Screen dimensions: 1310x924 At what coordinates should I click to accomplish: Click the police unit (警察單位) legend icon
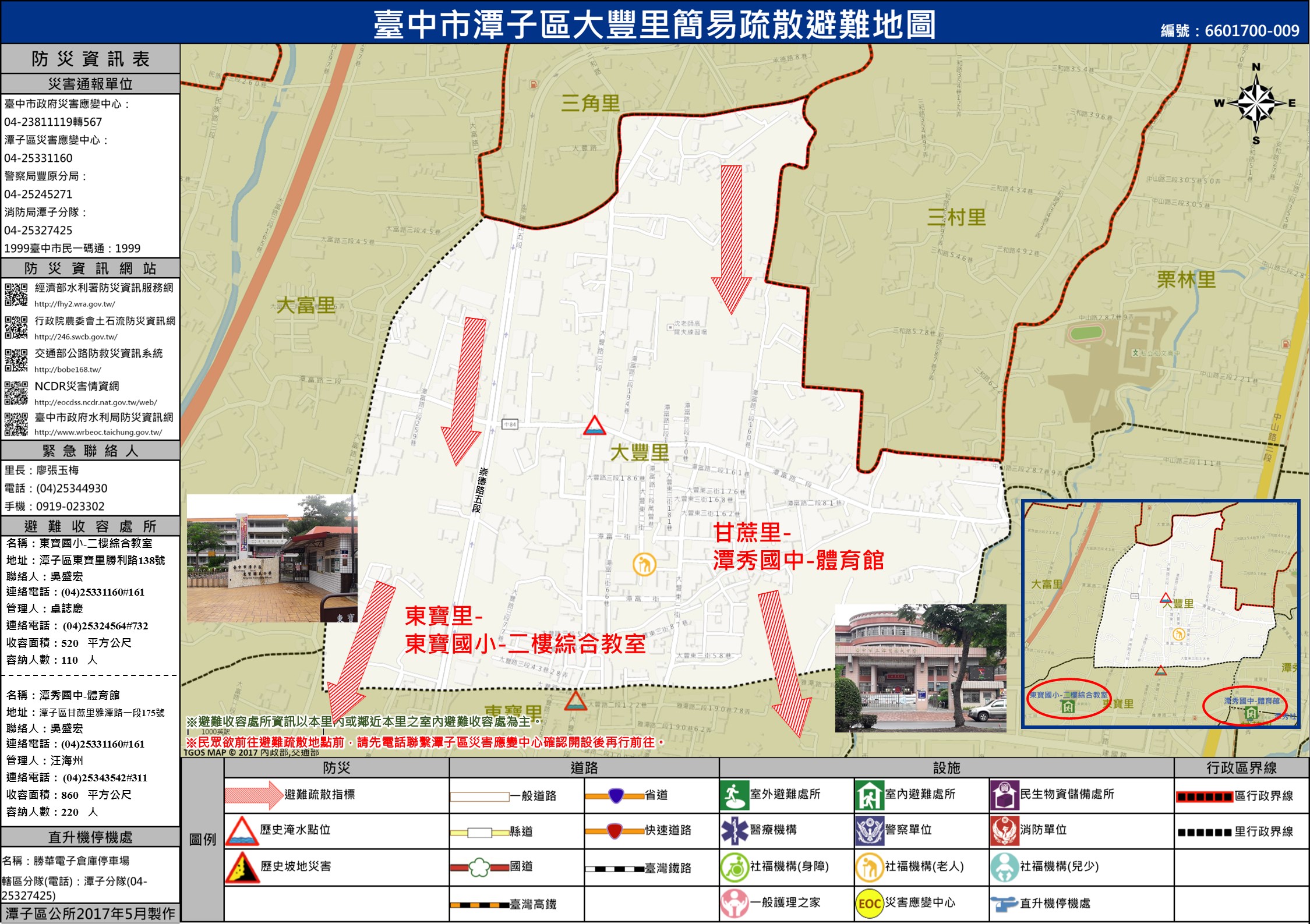[869, 831]
